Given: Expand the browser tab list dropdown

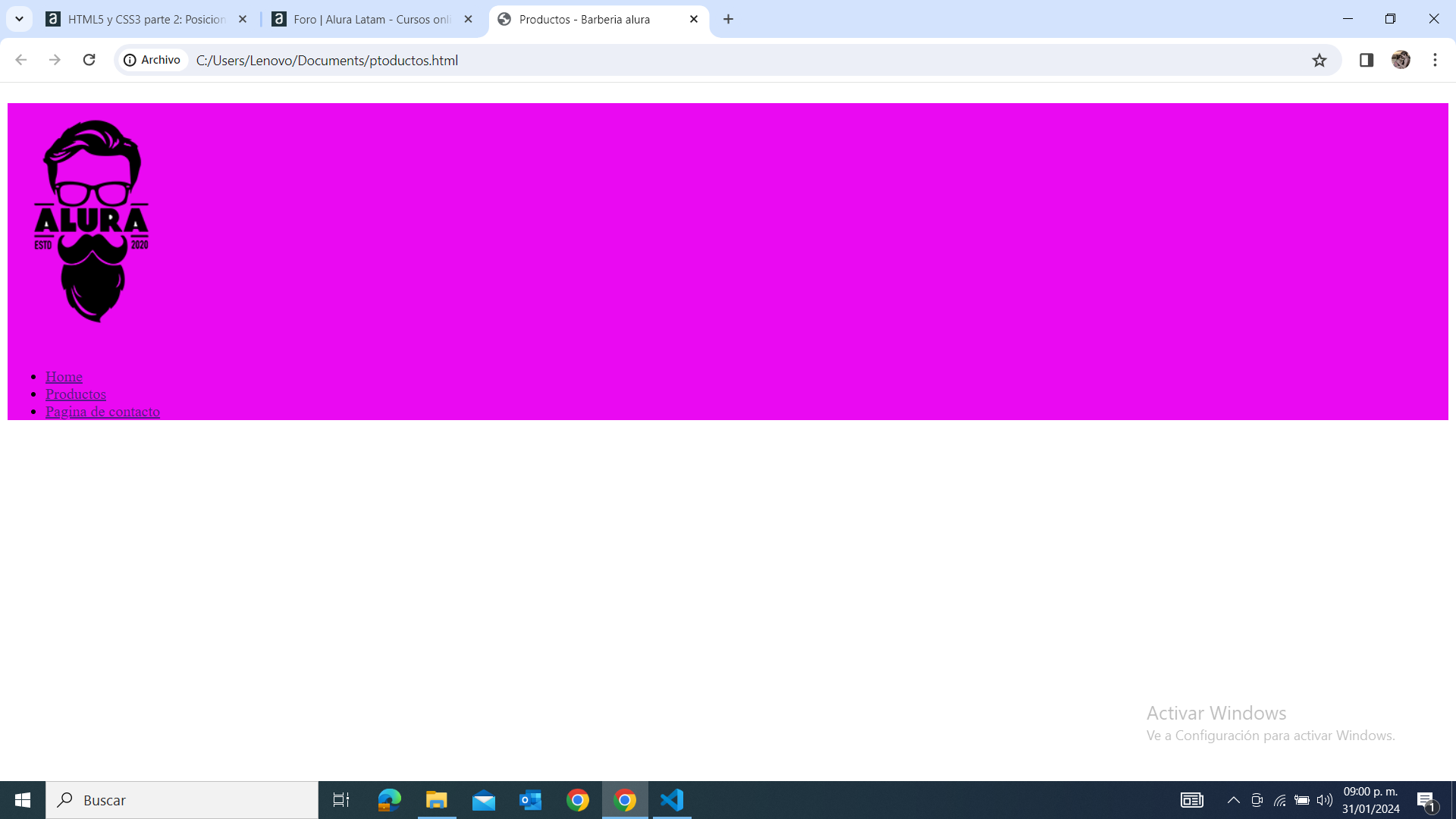Looking at the screenshot, I should coord(19,18).
